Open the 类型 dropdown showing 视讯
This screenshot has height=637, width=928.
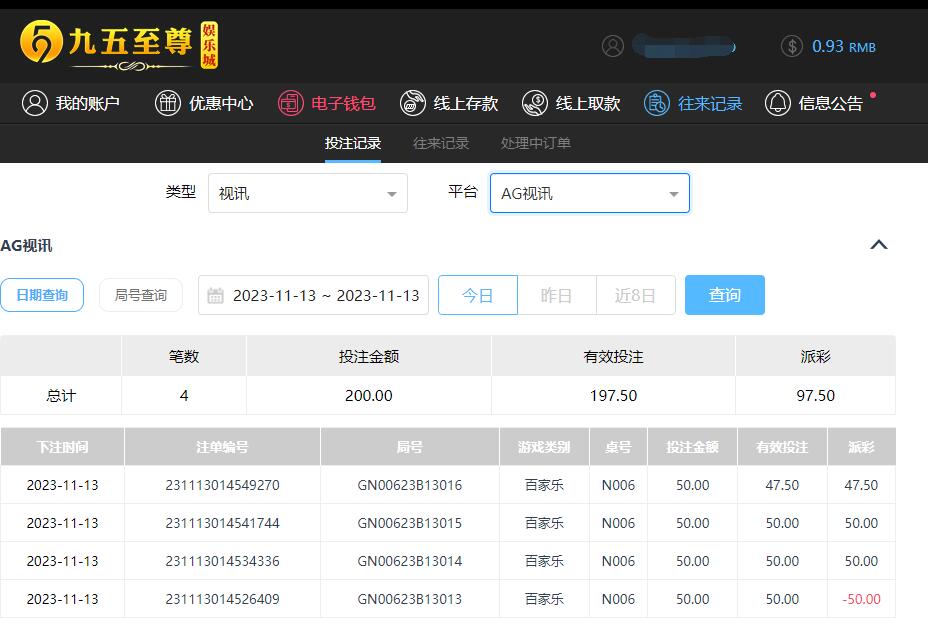click(x=308, y=193)
